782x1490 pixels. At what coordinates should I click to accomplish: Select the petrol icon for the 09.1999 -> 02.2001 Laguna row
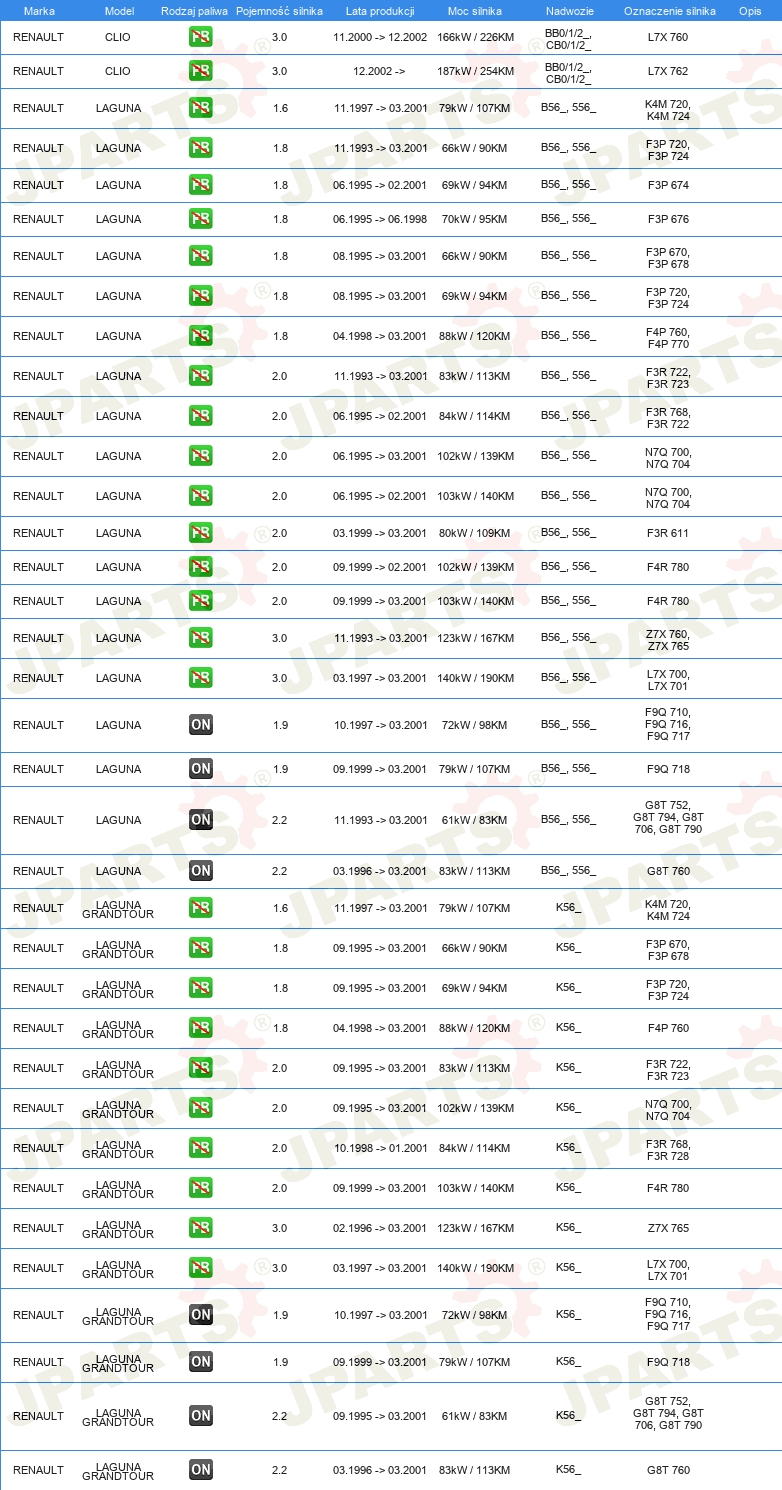(200, 567)
